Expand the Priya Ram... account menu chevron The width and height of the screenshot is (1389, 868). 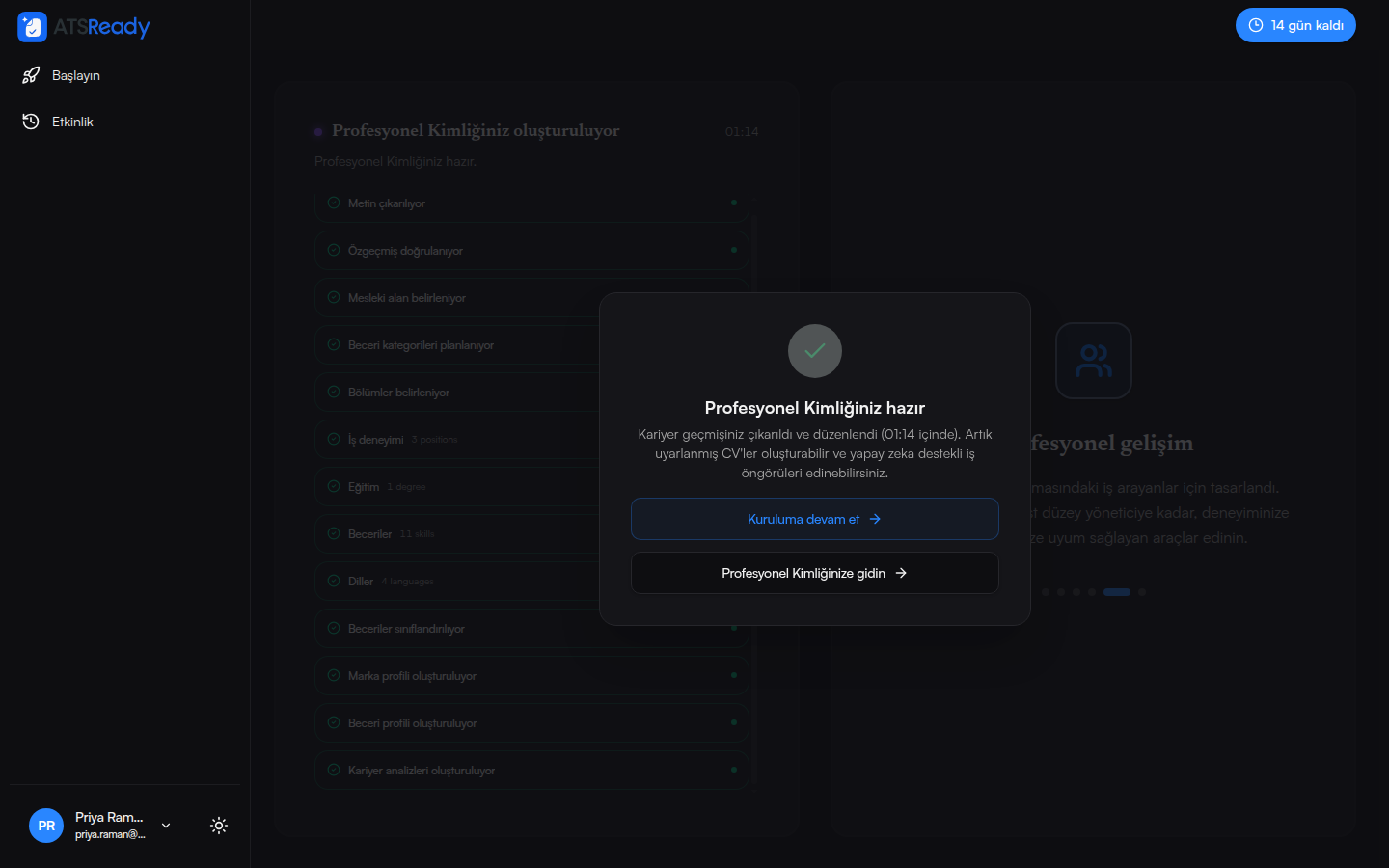click(x=166, y=826)
